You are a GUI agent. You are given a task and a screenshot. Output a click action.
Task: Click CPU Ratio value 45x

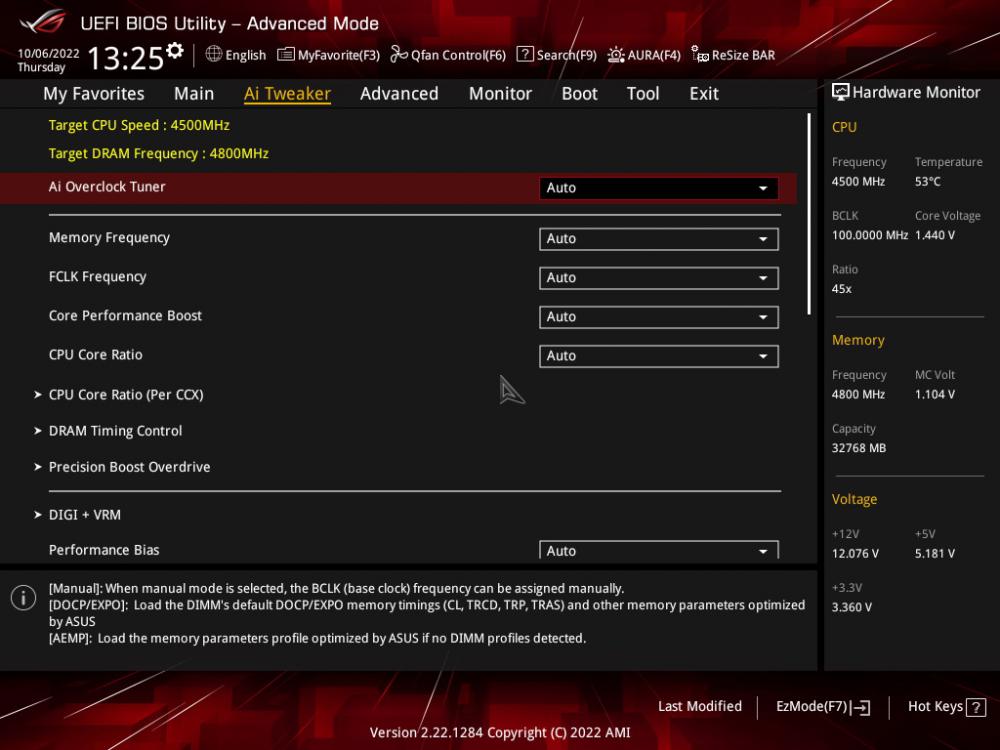pyautogui.click(x=841, y=289)
